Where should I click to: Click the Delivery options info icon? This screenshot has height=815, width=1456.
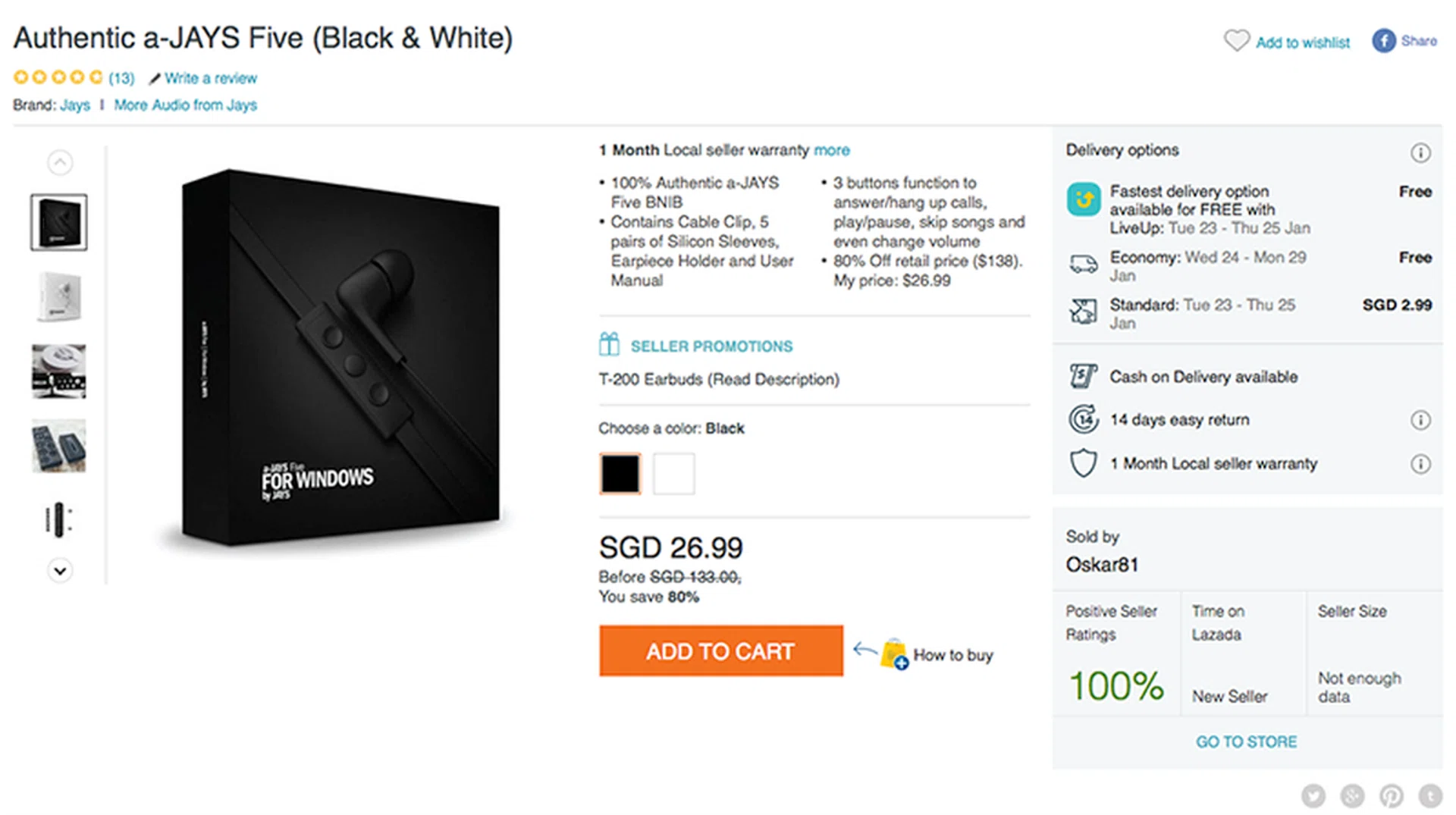(x=1420, y=153)
